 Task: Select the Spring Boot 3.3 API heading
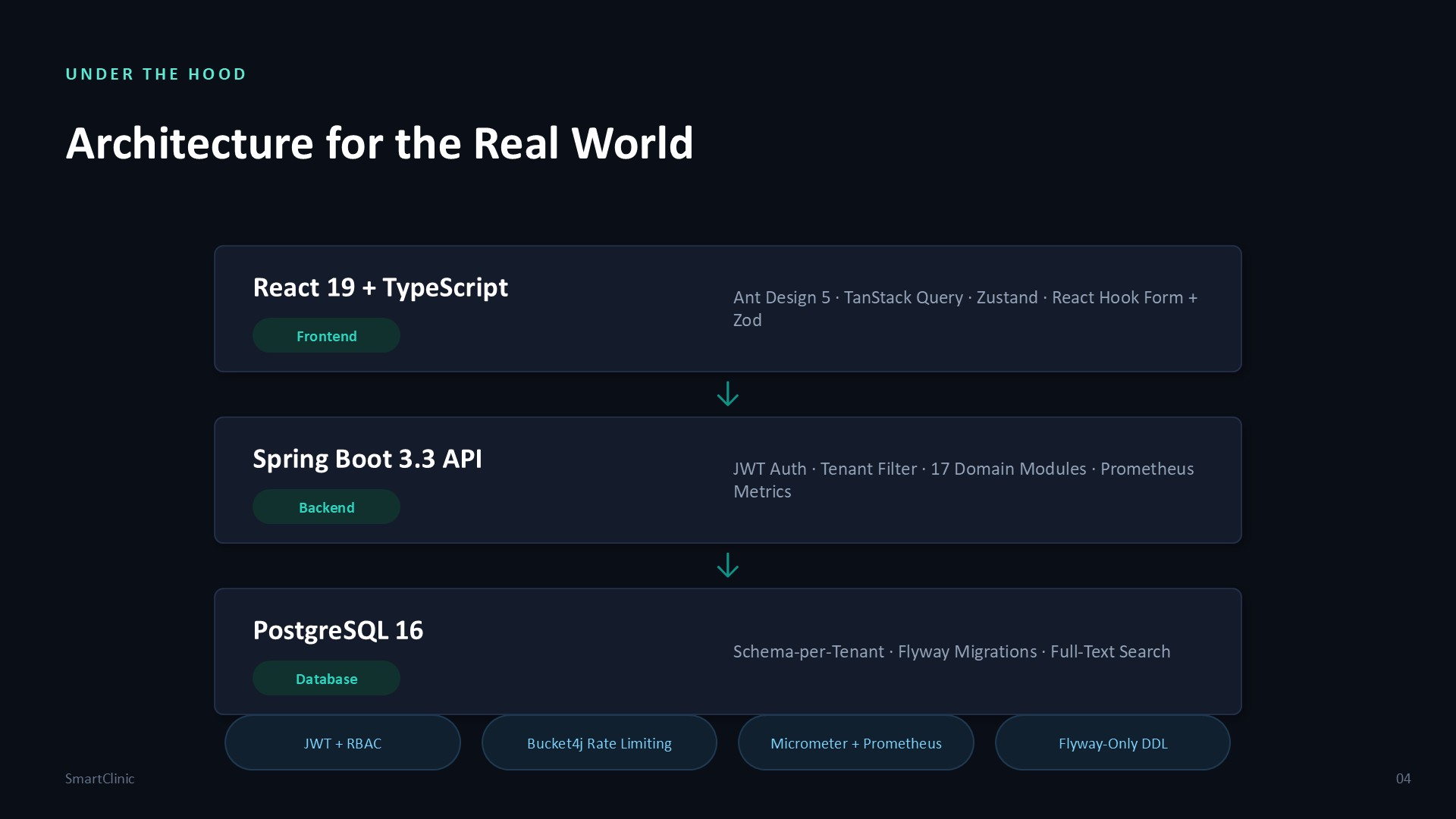pos(368,460)
